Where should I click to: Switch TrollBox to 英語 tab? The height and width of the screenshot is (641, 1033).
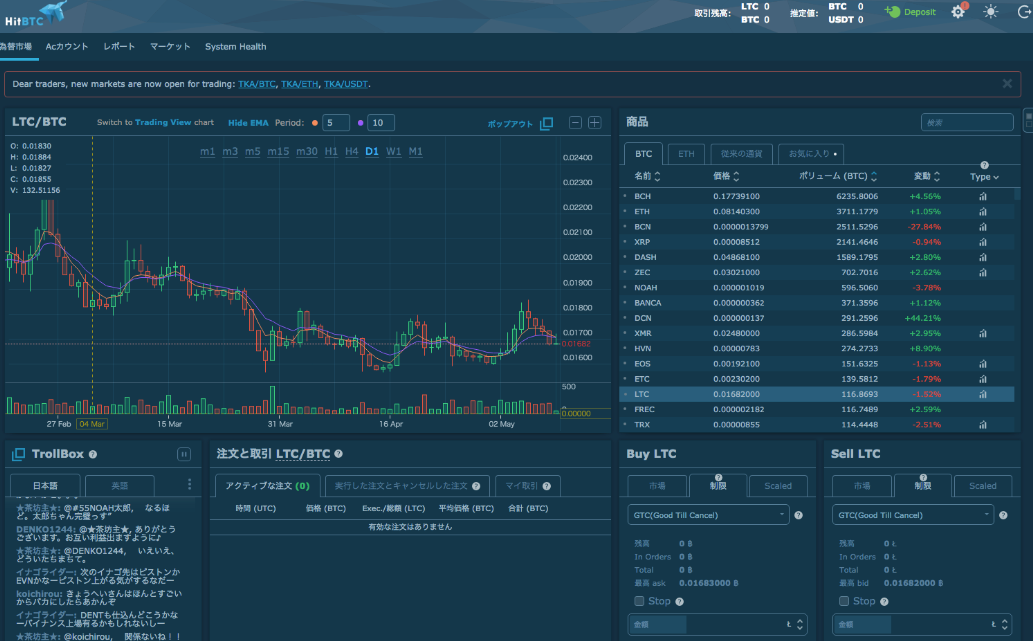(x=120, y=486)
